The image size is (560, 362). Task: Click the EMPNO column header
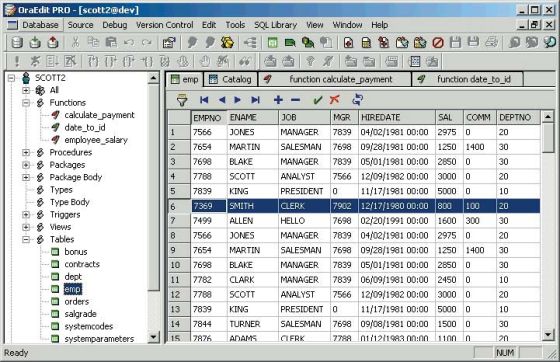tap(209, 117)
